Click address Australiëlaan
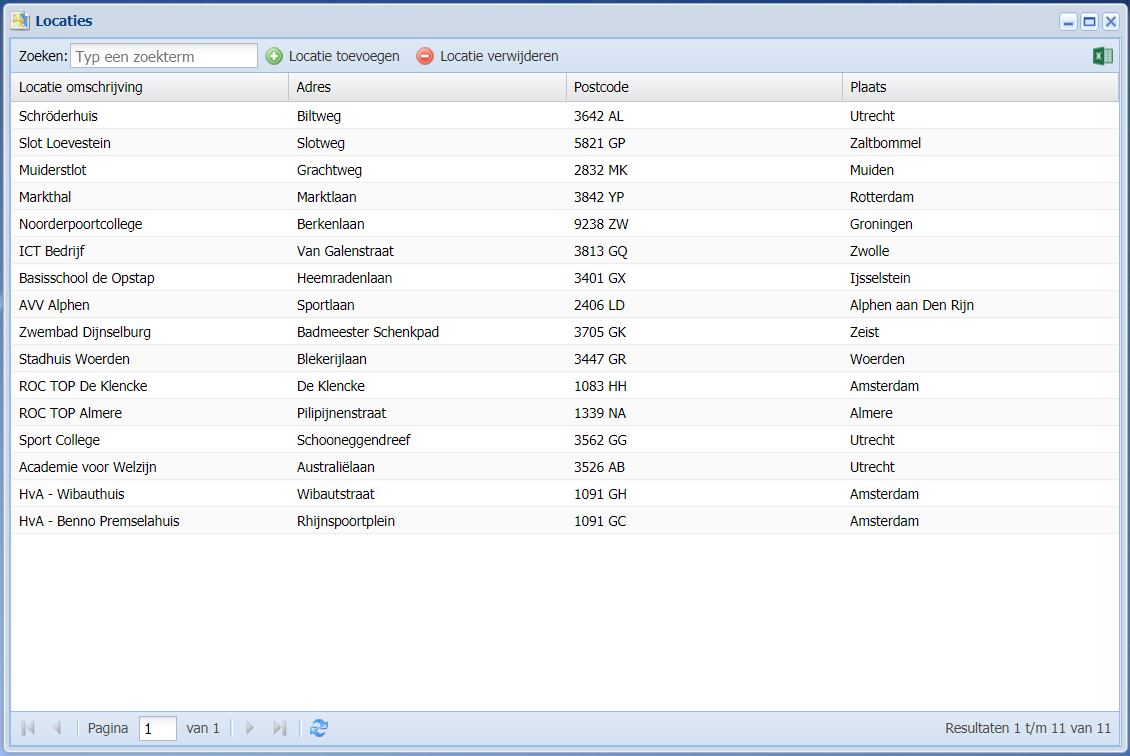The height and width of the screenshot is (756, 1130). coord(336,467)
